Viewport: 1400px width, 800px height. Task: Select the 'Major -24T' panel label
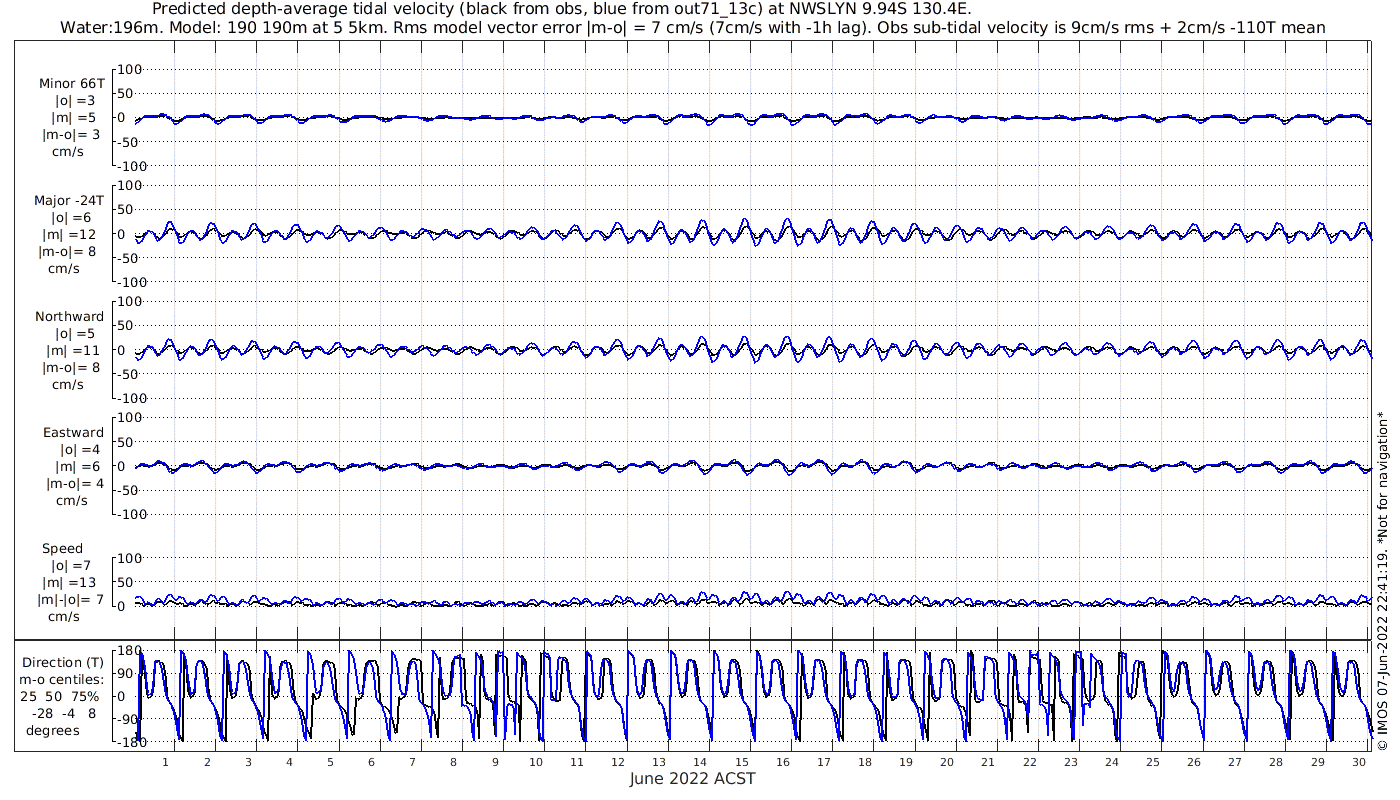point(69,200)
